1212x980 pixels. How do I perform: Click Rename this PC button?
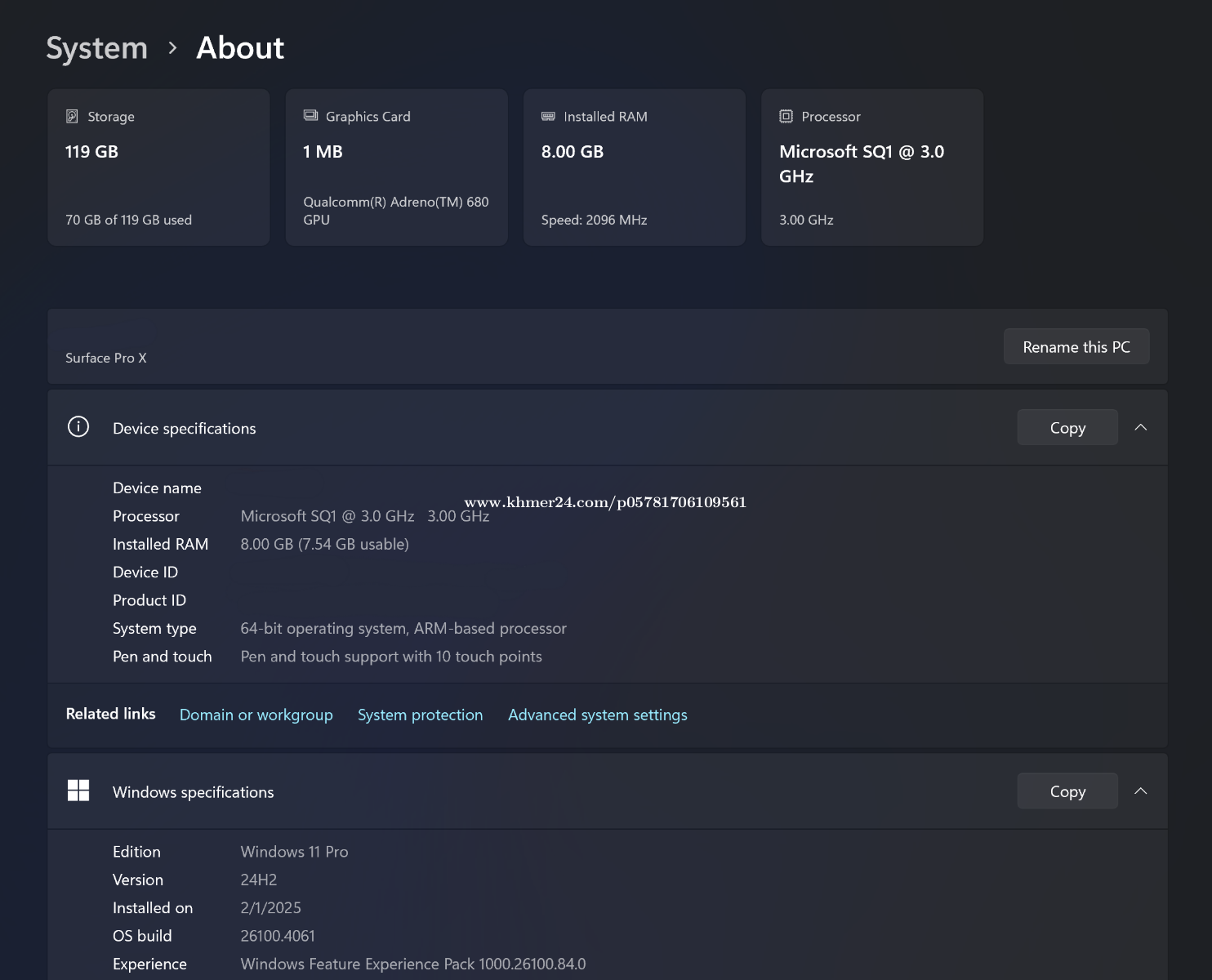1076,346
